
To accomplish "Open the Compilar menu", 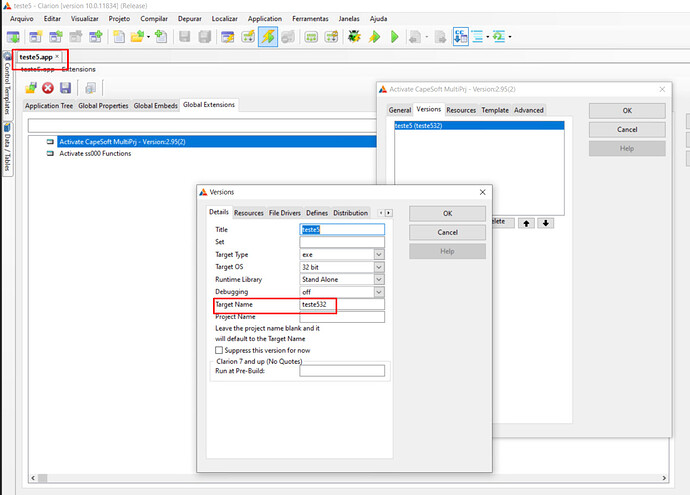I will pyautogui.click(x=154, y=18).
